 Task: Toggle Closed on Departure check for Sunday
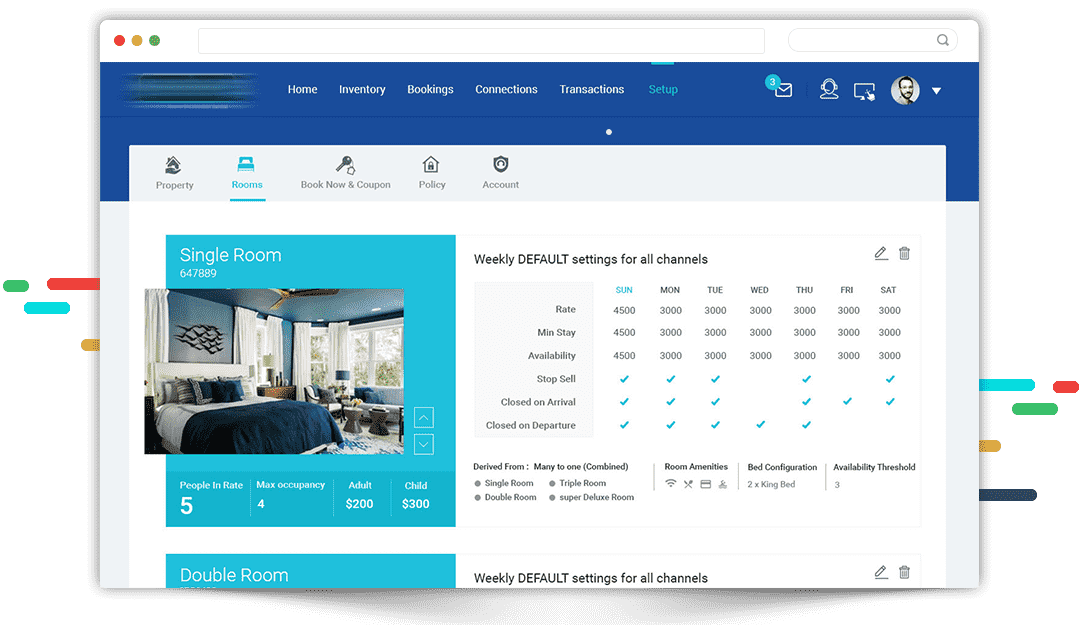tap(624, 425)
